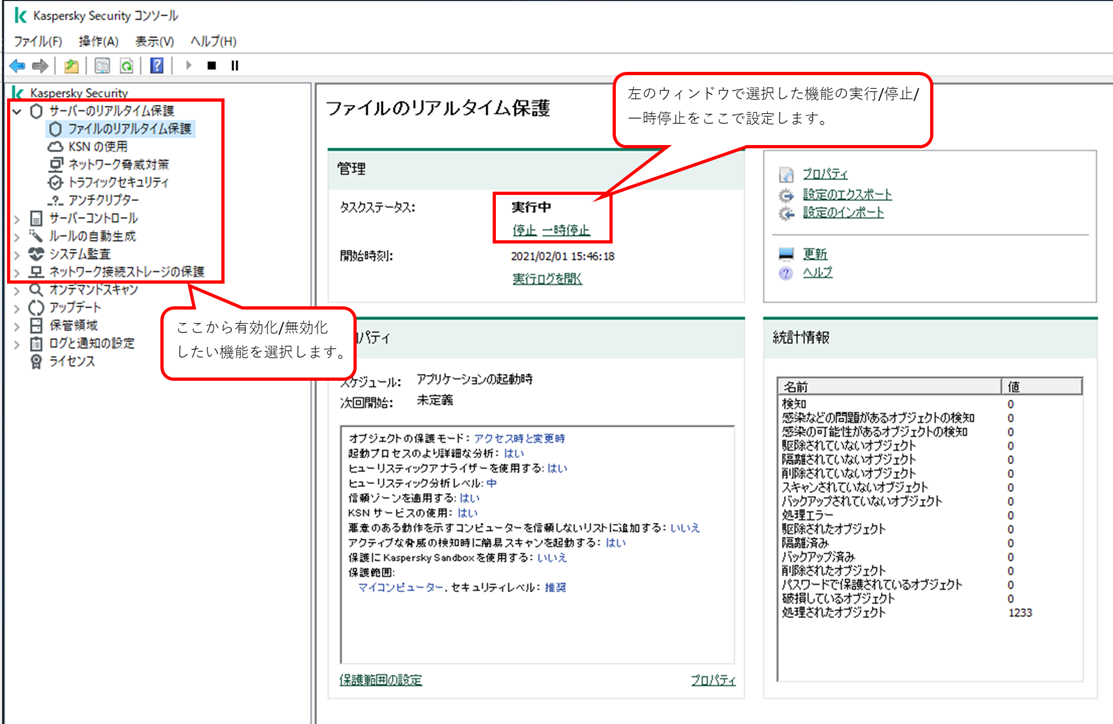Expand the ネットワーク接続ストレージの保護 node
Viewport: 1113px width, 724px height.
pyautogui.click(x=17, y=272)
